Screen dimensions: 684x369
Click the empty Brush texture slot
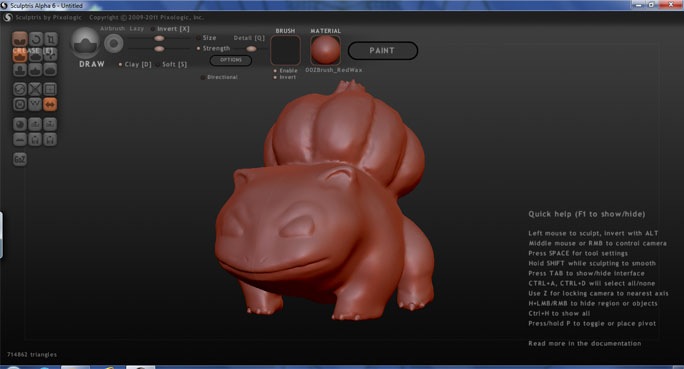tap(285, 50)
